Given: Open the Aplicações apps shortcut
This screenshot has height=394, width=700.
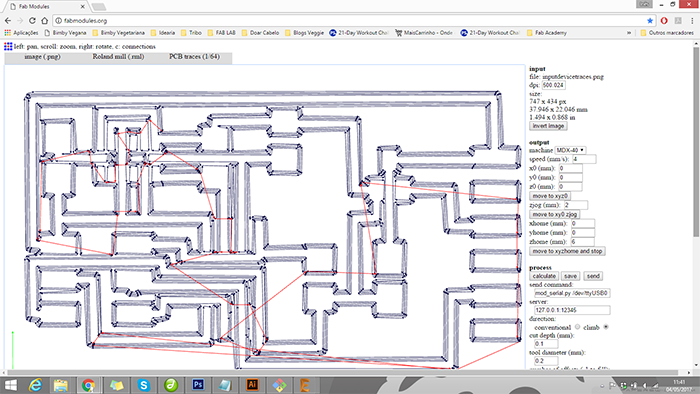Looking at the screenshot, I should click(21, 33).
